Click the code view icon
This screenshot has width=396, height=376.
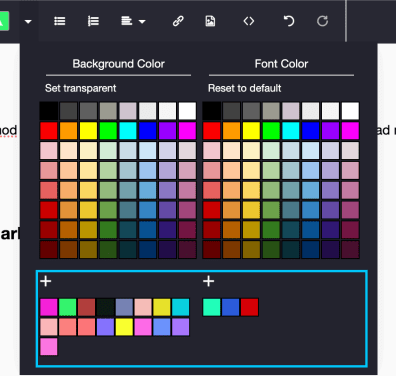249,21
